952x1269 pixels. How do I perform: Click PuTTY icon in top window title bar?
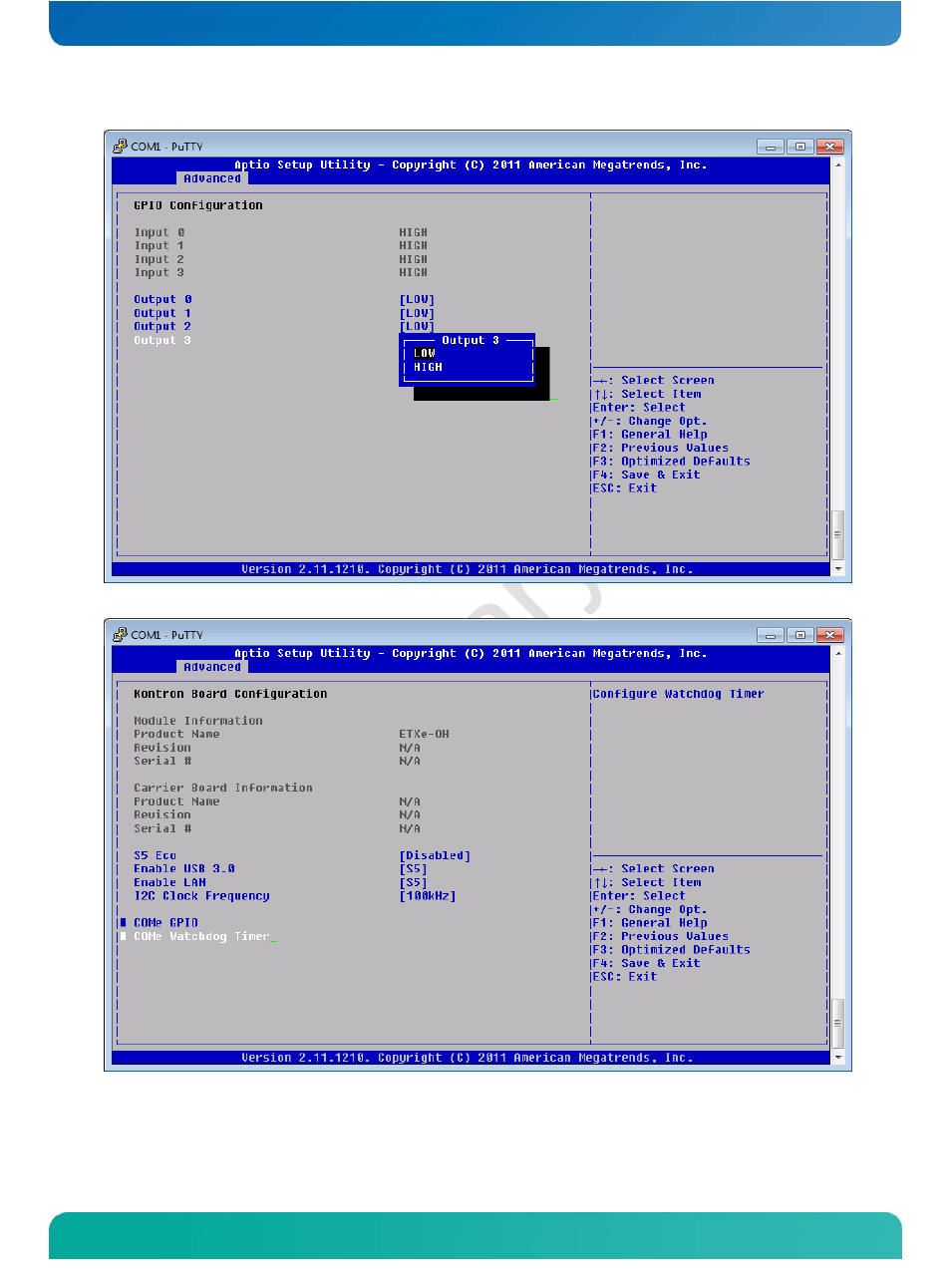click(120, 146)
